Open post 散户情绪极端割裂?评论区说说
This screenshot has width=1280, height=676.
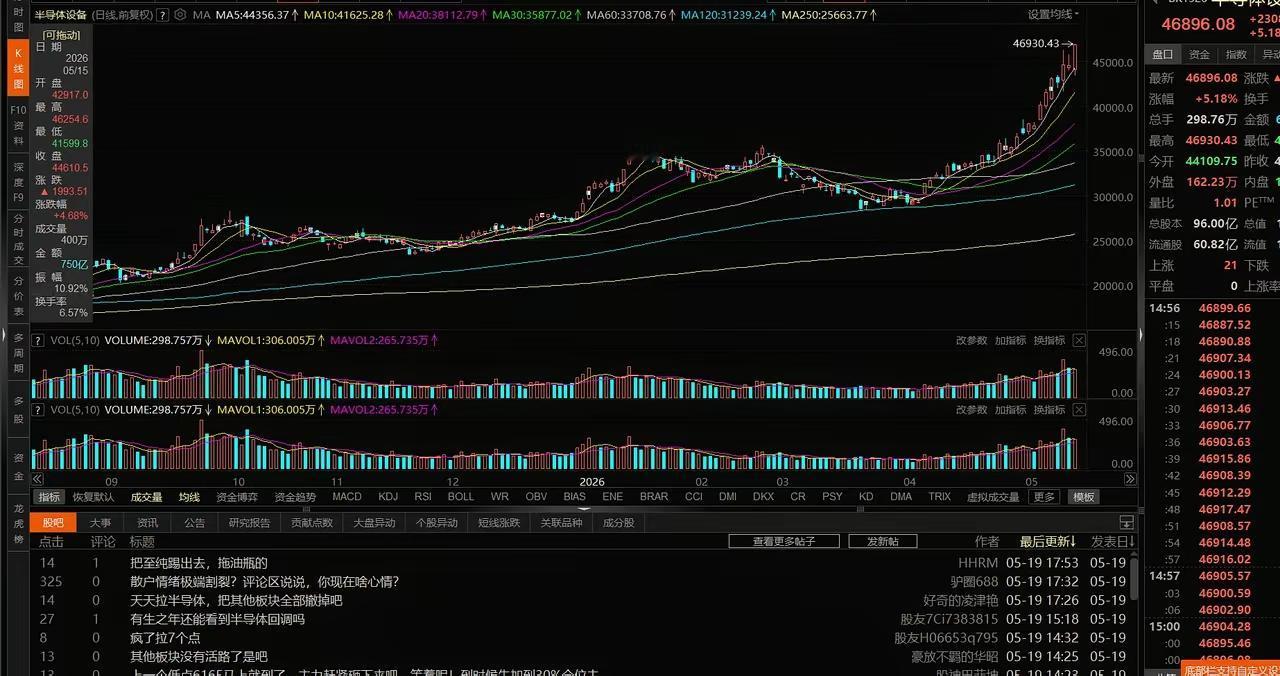tap(265, 581)
